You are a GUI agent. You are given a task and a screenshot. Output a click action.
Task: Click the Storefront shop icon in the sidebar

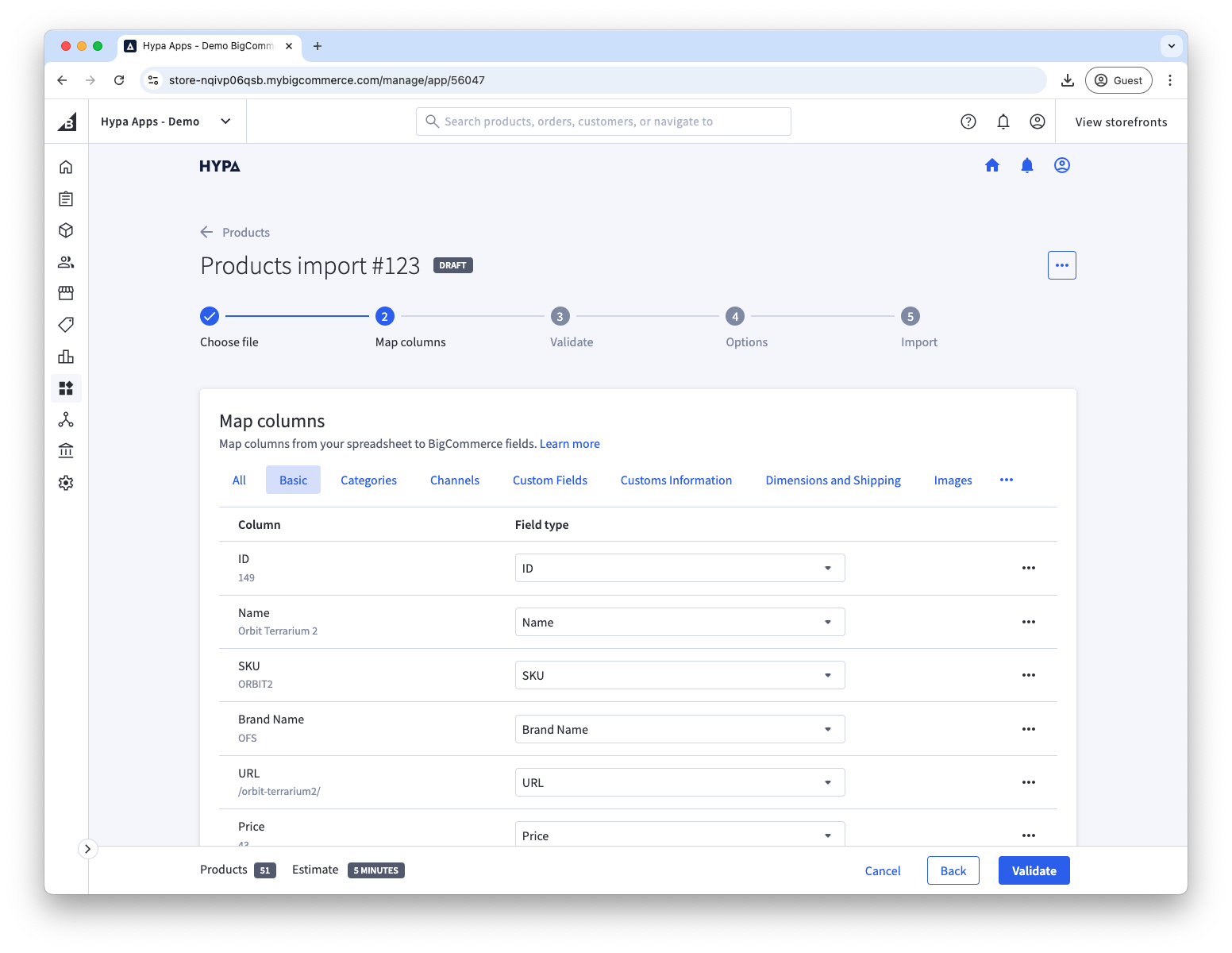(66, 293)
